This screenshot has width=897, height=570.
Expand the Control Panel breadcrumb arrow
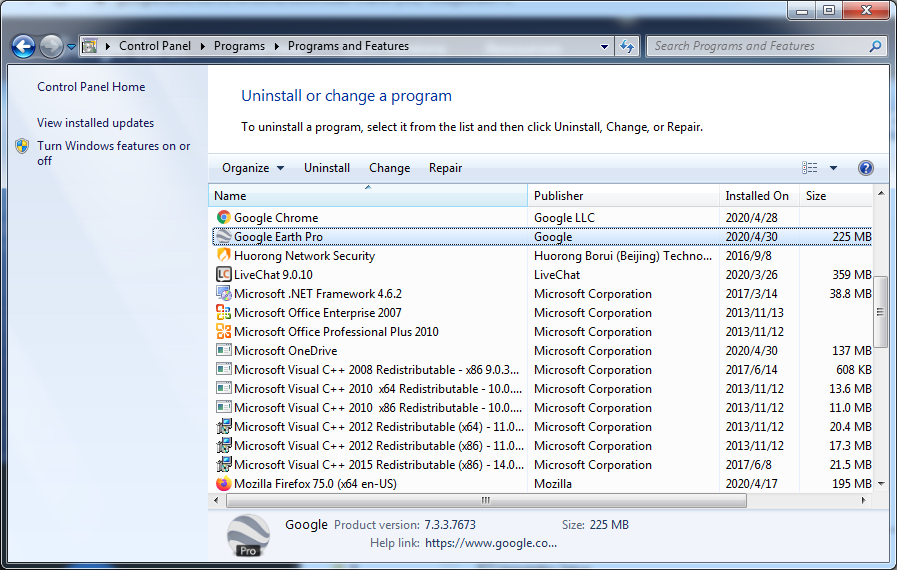(203, 46)
